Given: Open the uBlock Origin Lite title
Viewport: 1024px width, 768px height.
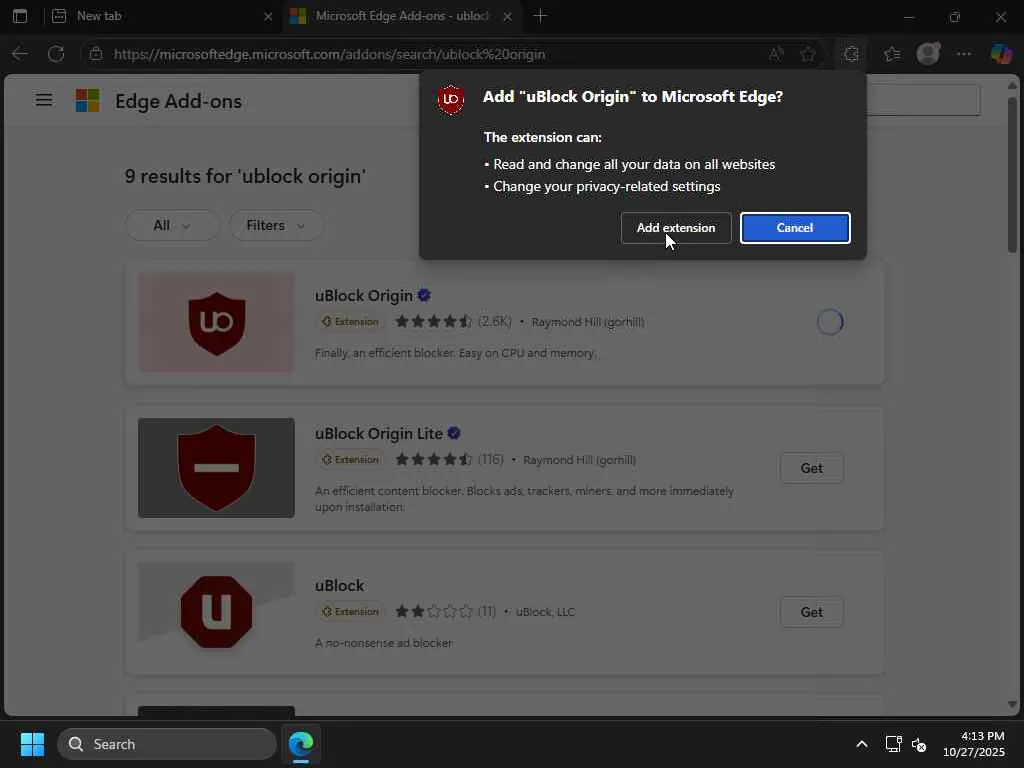Looking at the screenshot, I should 379,434.
